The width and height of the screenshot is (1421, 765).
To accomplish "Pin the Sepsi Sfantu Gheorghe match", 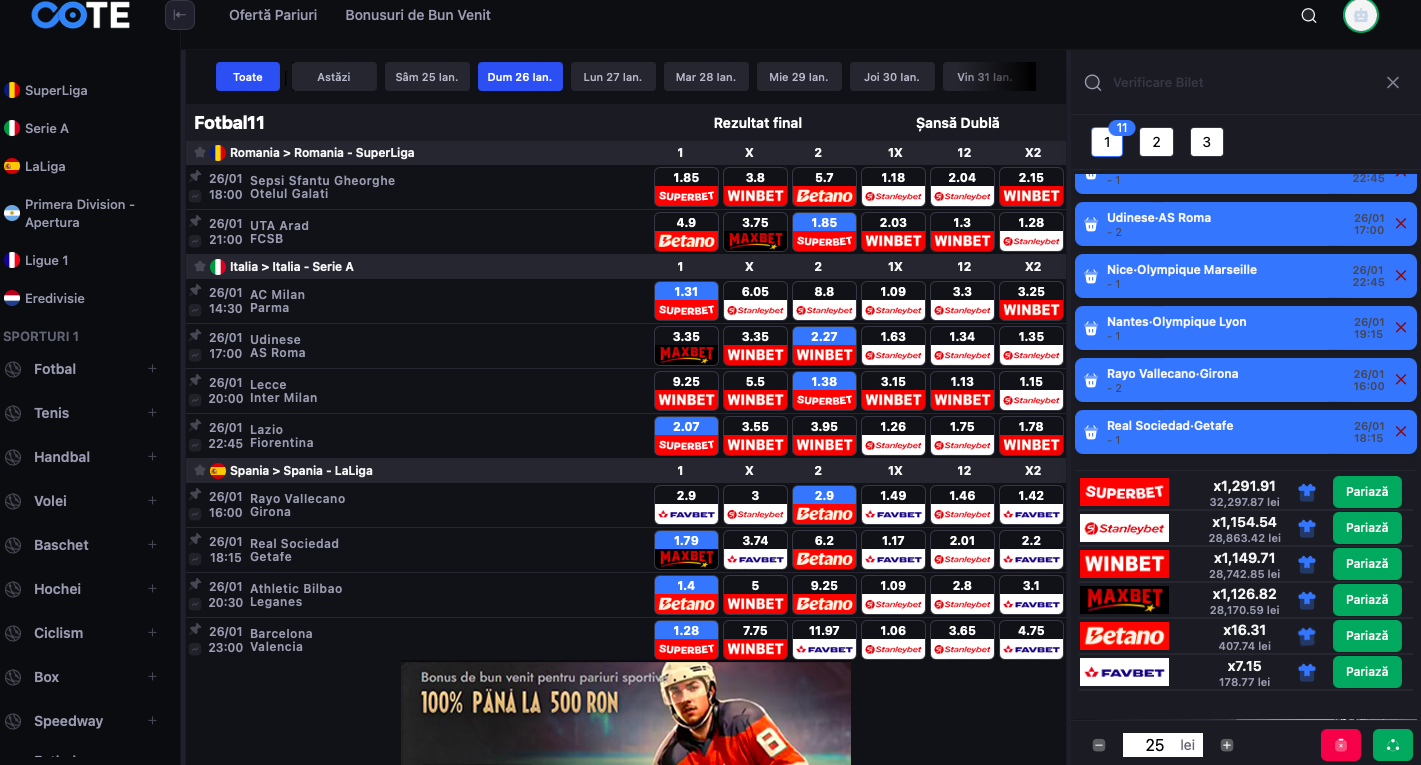I will pyautogui.click(x=196, y=176).
